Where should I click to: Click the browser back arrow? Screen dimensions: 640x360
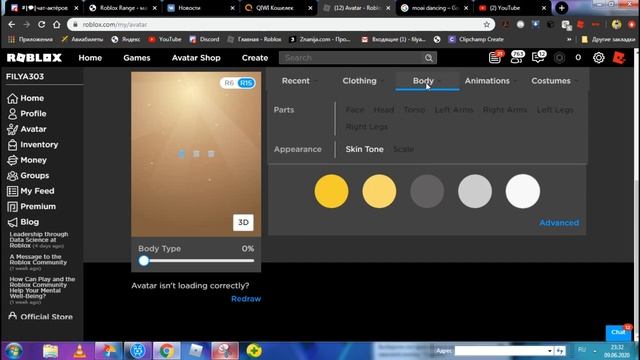coord(11,24)
